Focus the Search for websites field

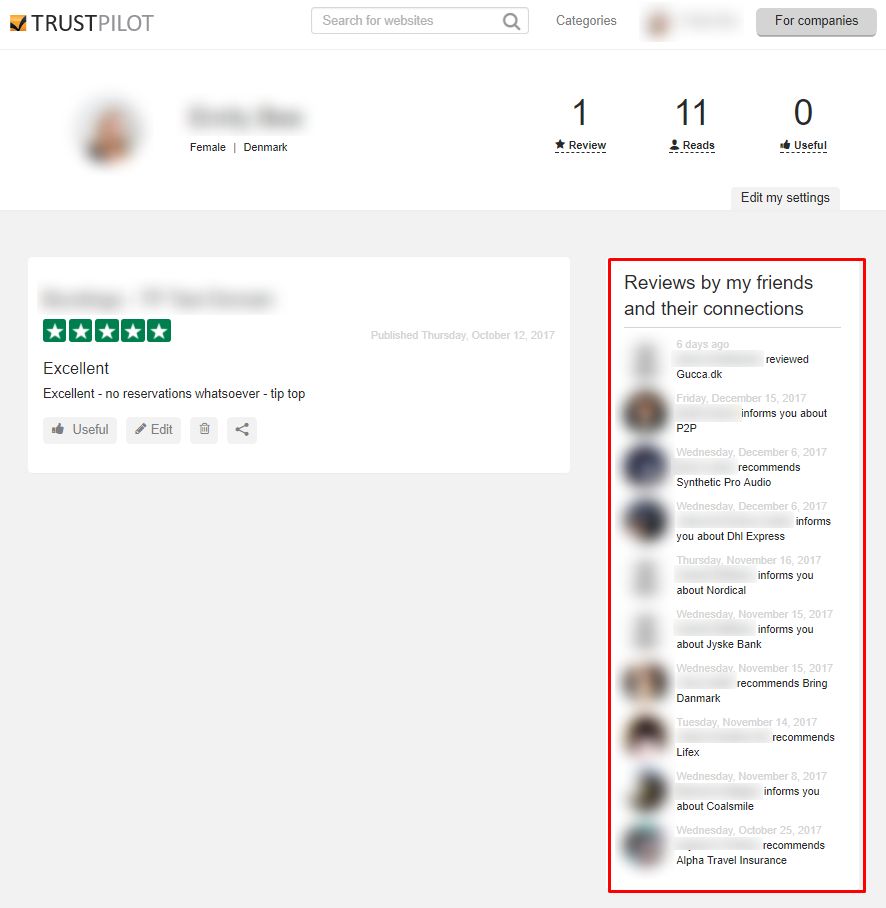tap(419, 21)
